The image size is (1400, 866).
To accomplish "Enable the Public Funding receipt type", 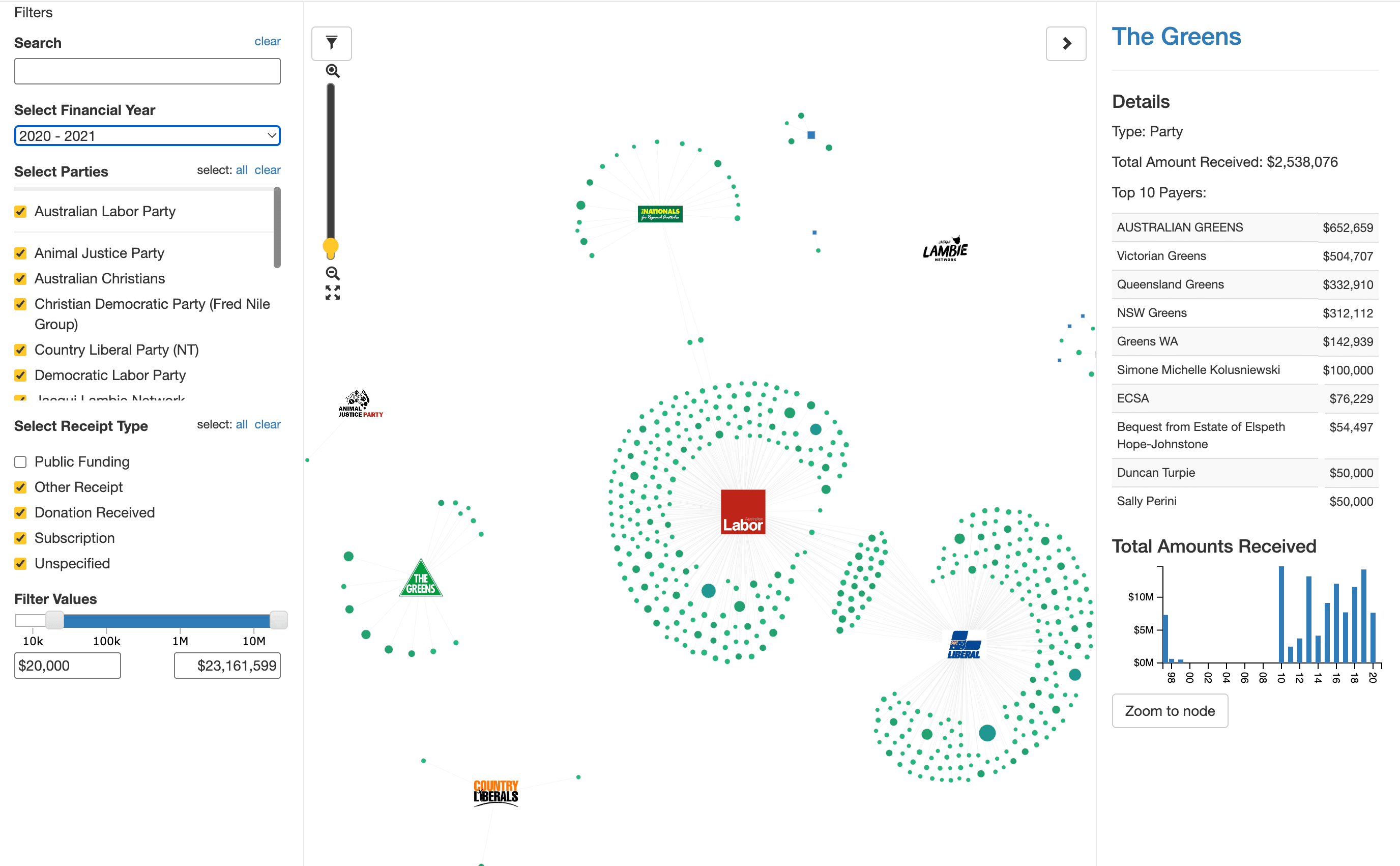I will [x=21, y=461].
